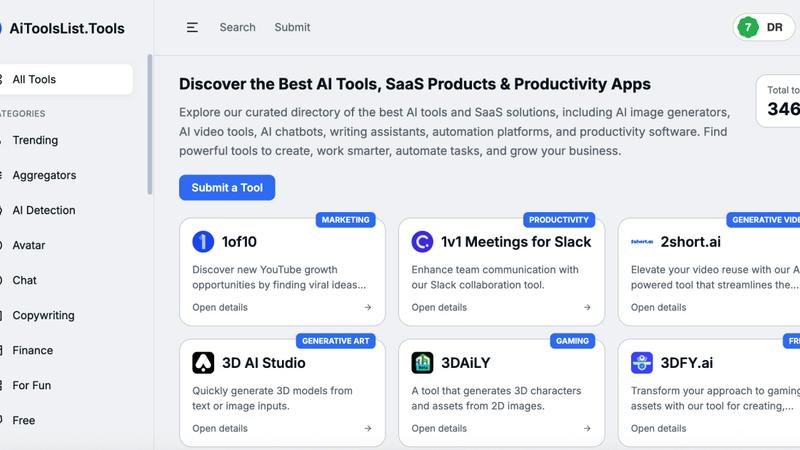This screenshot has width=800, height=450.
Task: Select All Tools in sidebar
Action: pyautogui.click(x=64, y=79)
